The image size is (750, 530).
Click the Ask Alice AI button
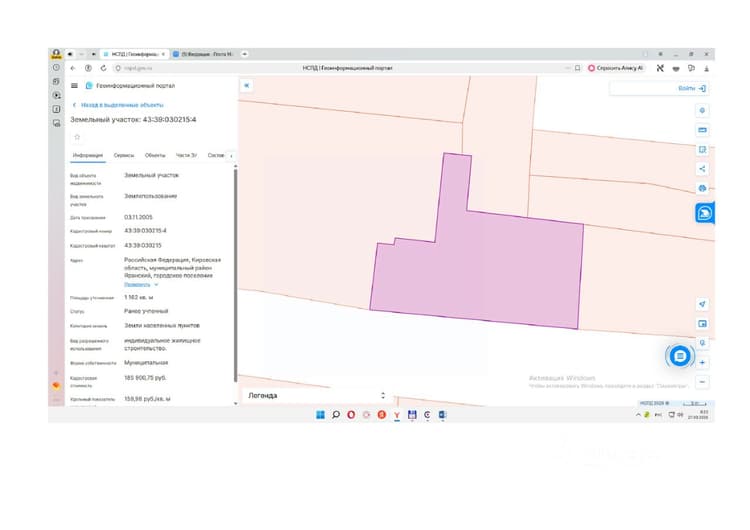coord(616,68)
